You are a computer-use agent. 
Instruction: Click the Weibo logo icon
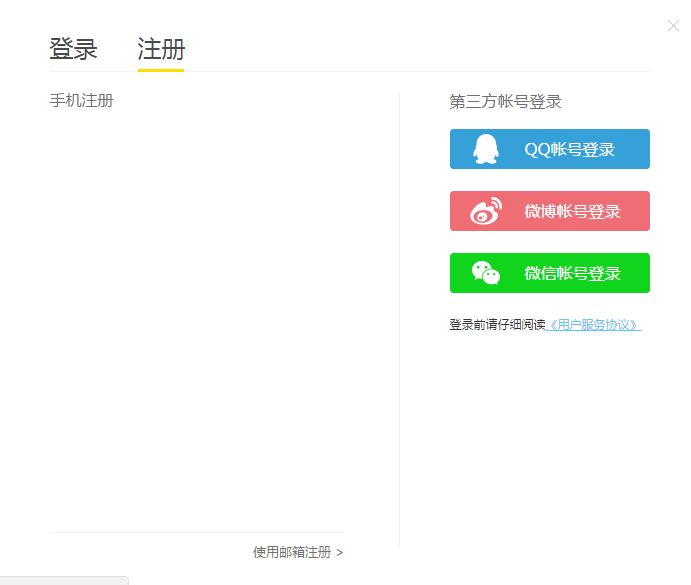coord(486,211)
